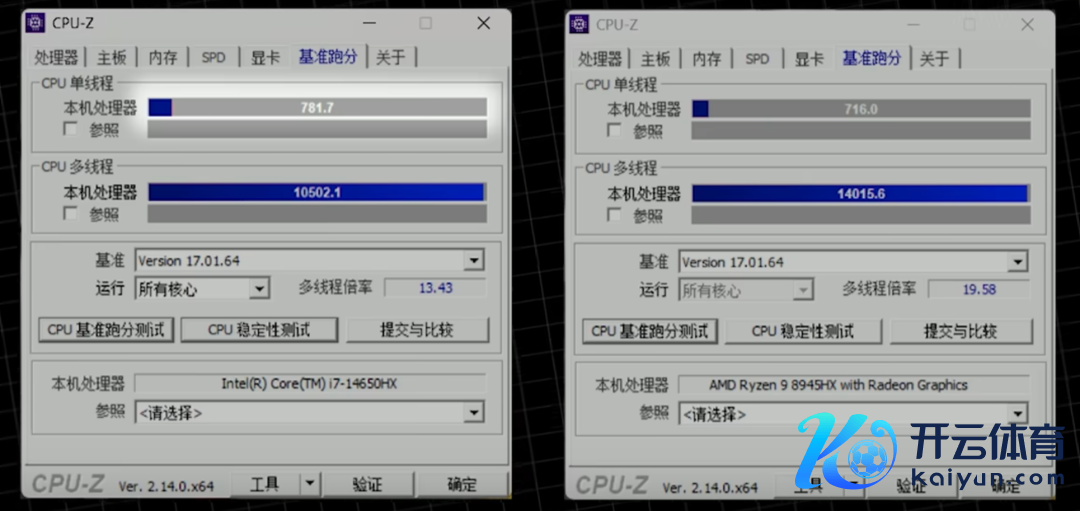This screenshot has height=511, width=1080.
Task: Open the 内存 tab in the right window
Action: pos(707,58)
